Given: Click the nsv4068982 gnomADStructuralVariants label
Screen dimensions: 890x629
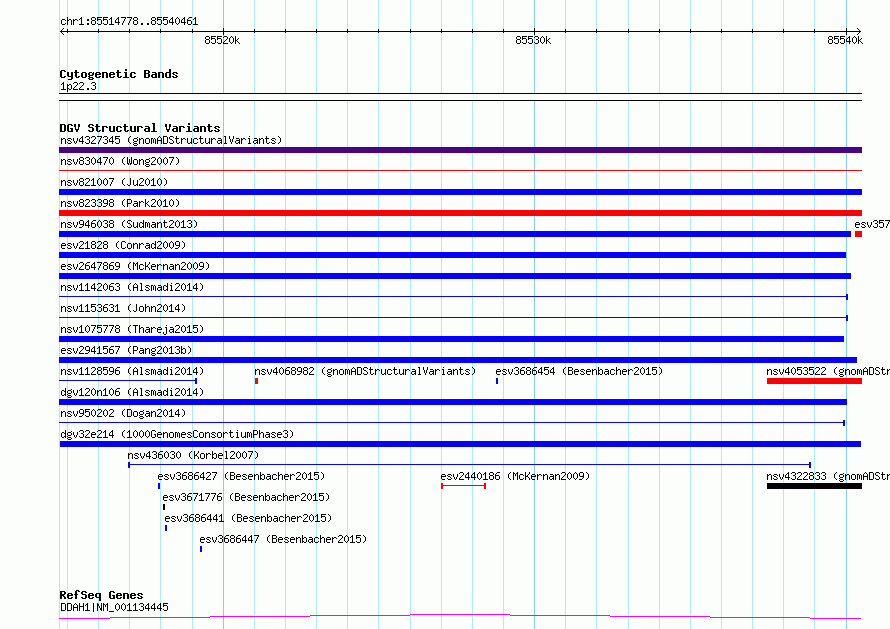Looking at the screenshot, I should (365, 371).
